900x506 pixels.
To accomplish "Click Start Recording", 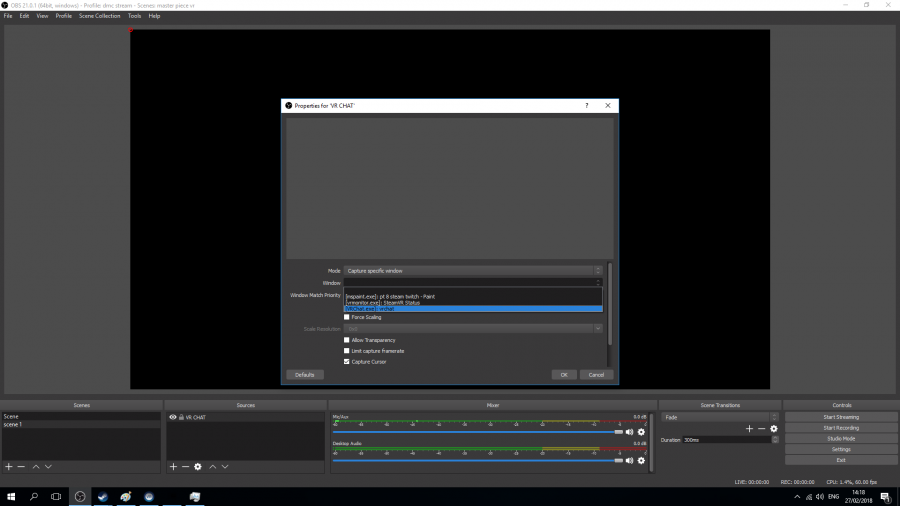I will pyautogui.click(x=841, y=428).
